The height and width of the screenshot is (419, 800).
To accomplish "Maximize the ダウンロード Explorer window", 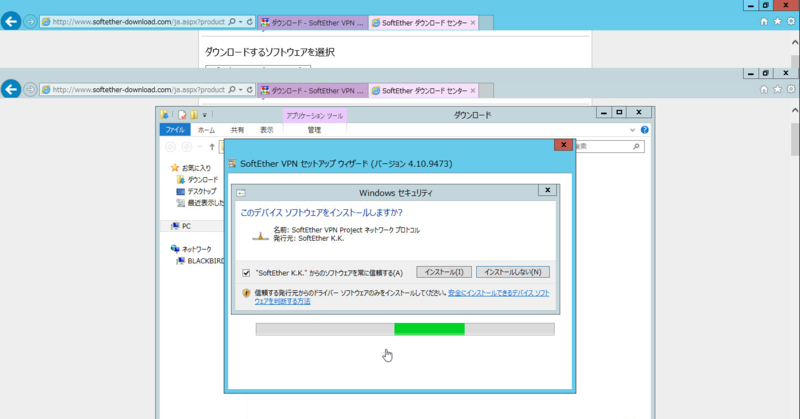I will pyautogui.click(x=619, y=112).
